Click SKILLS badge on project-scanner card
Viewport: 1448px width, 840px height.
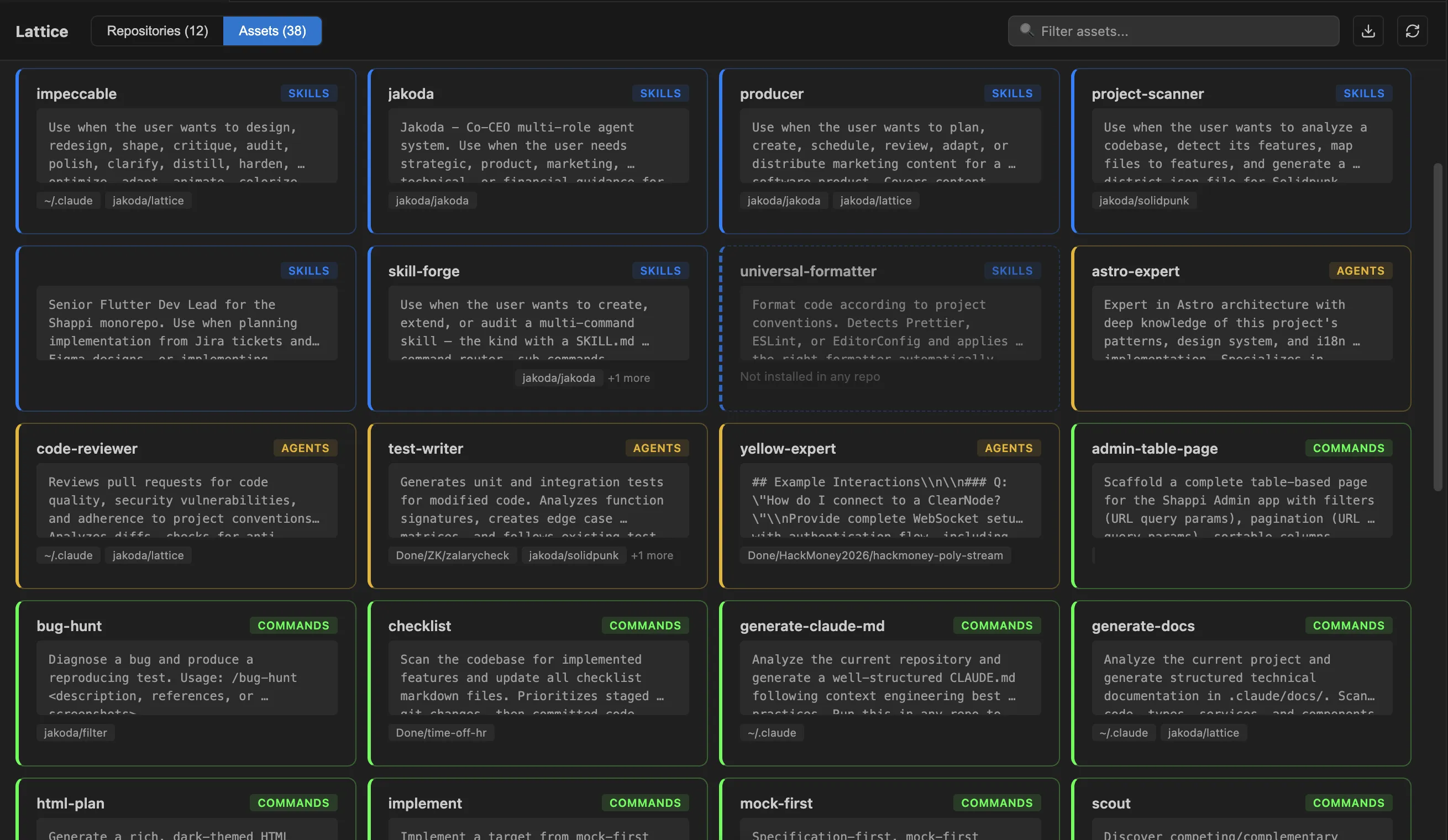pyautogui.click(x=1363, y=93)
